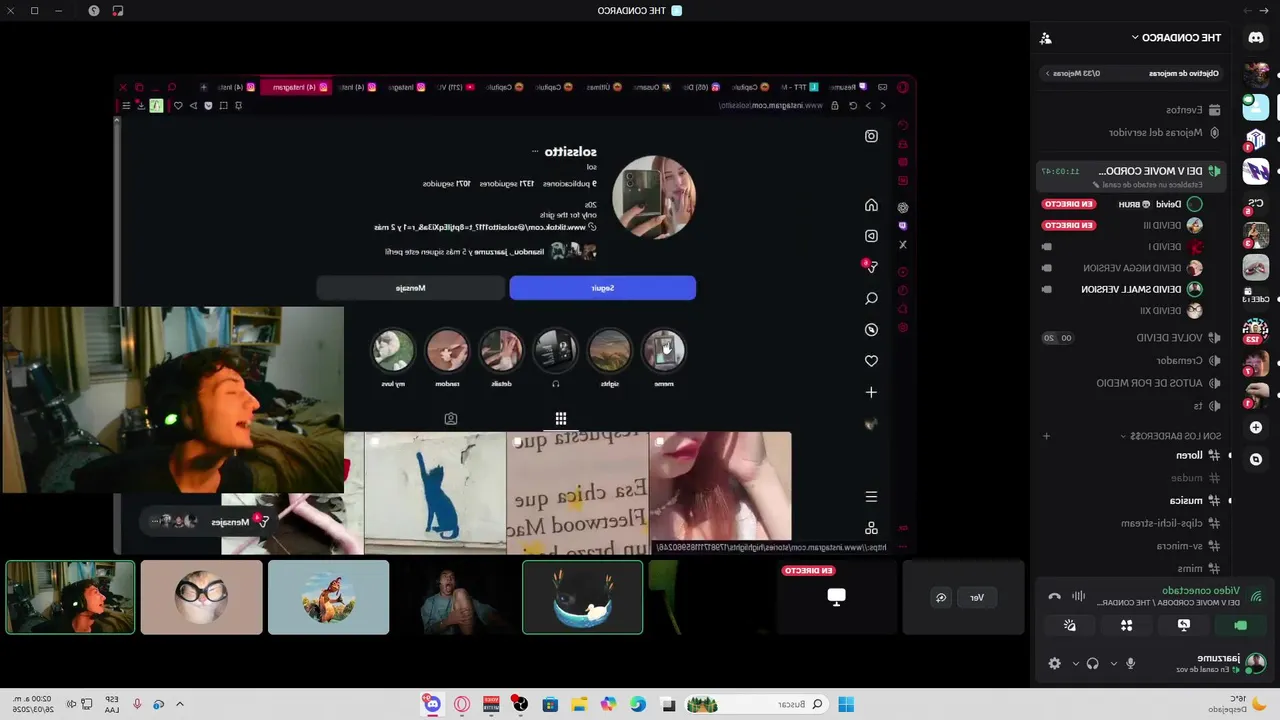1280x720 pixels.
Task: Select user DEVID SMALL VERSION in voice list
Action: [1125, 289]
